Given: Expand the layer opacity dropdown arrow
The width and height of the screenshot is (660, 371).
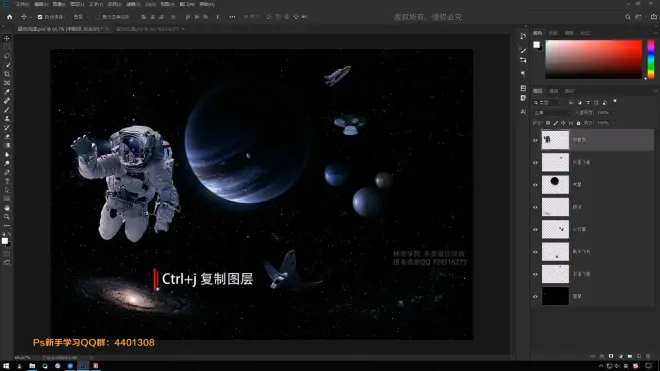Looking at the screenshot, I should click(x=614, y=113).
